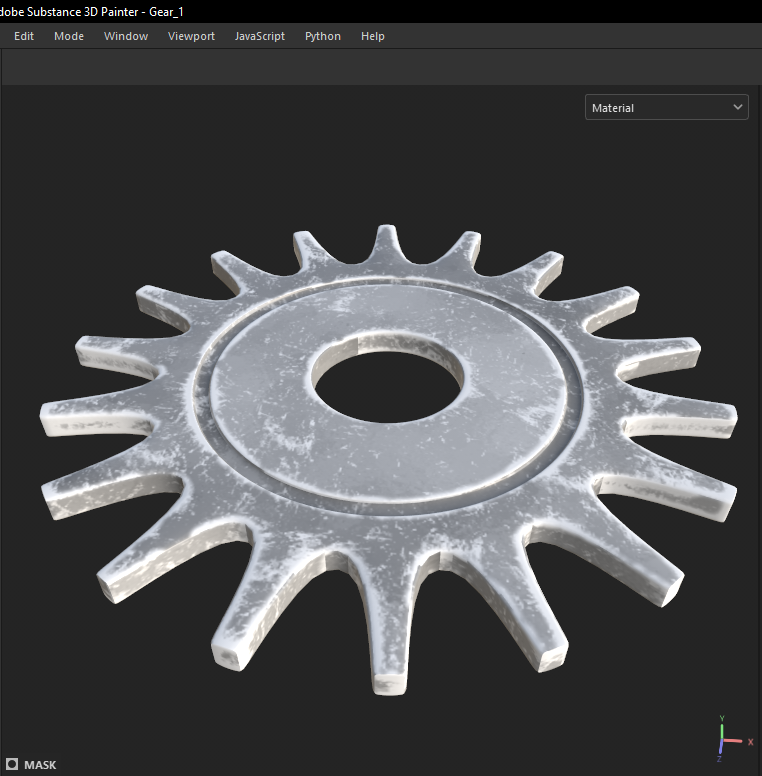The image size is (762, 776).
Task: Open the Help menu
Action: [x=373, y=36]
